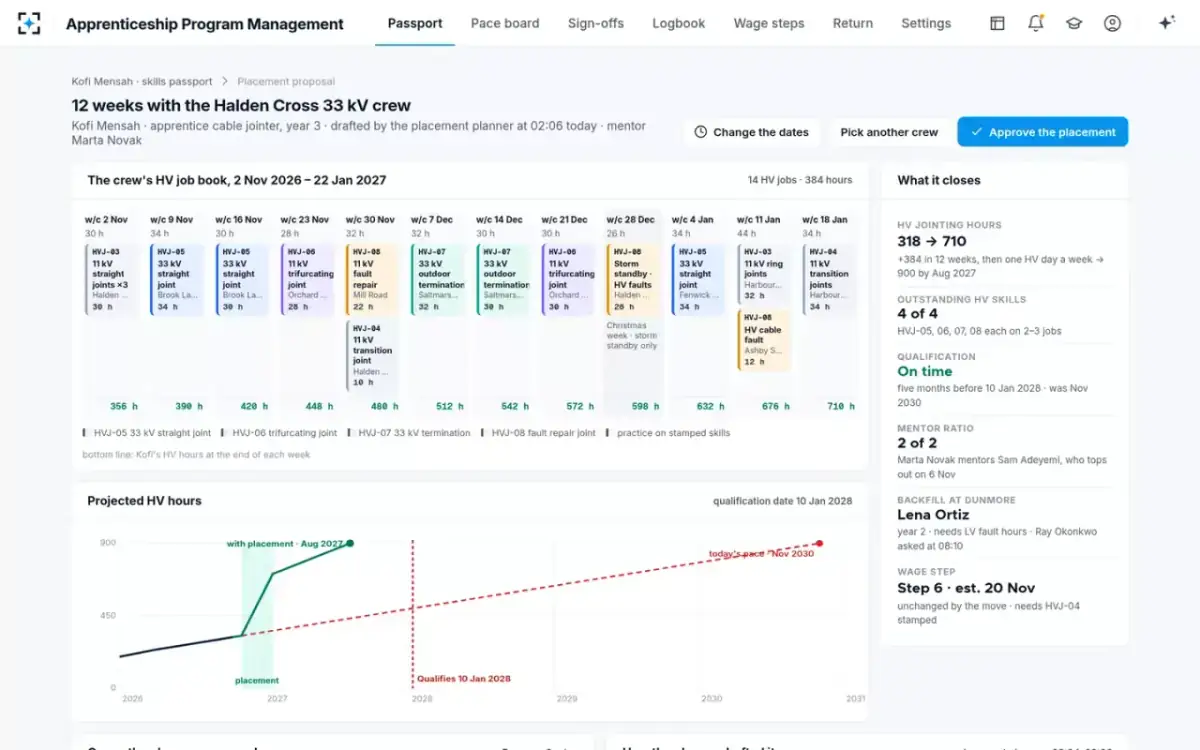
Task: Click the 'On time' qualification status
Action: pos(925,372)
